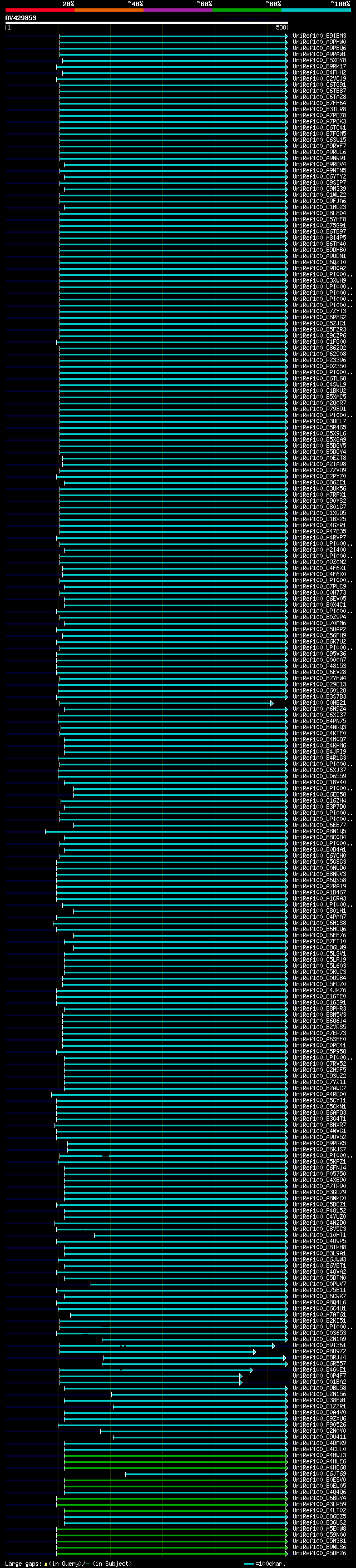The width and height of the screenshot is (356, 1568).
Task: Select the UniRef100_Q6EE58 label
Action: coord(319,795)
